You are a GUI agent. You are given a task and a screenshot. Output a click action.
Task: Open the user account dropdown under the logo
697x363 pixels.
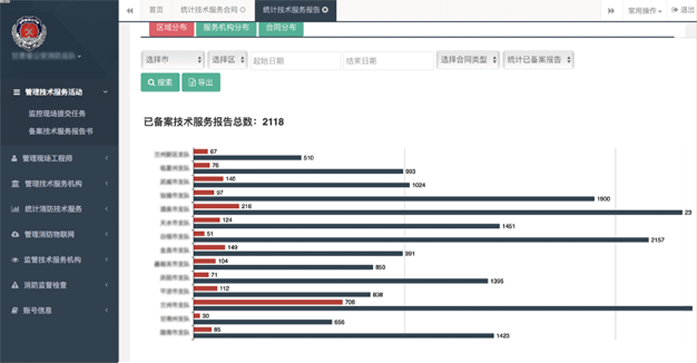(x=47, y=56)
